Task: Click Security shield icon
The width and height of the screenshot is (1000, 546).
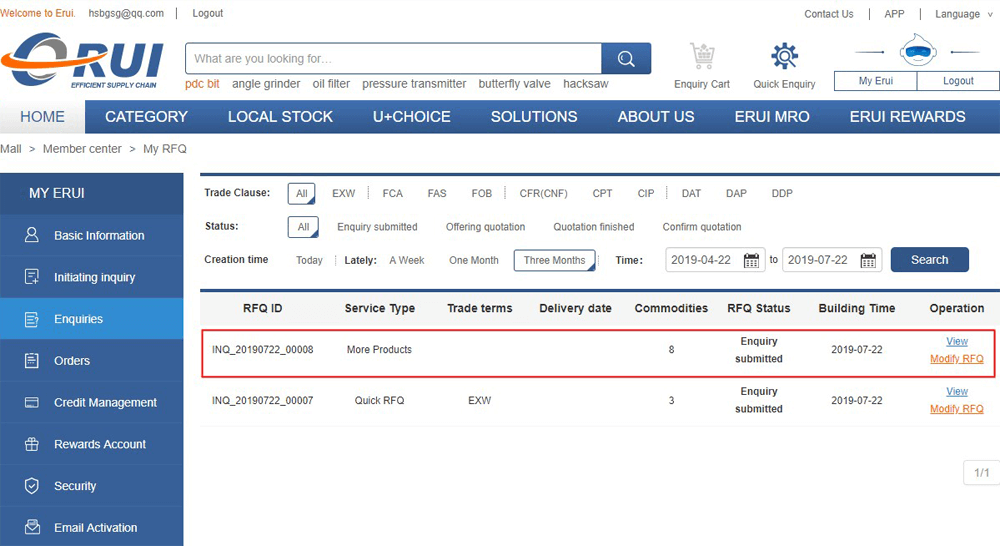Action: (x=31, y=486)
